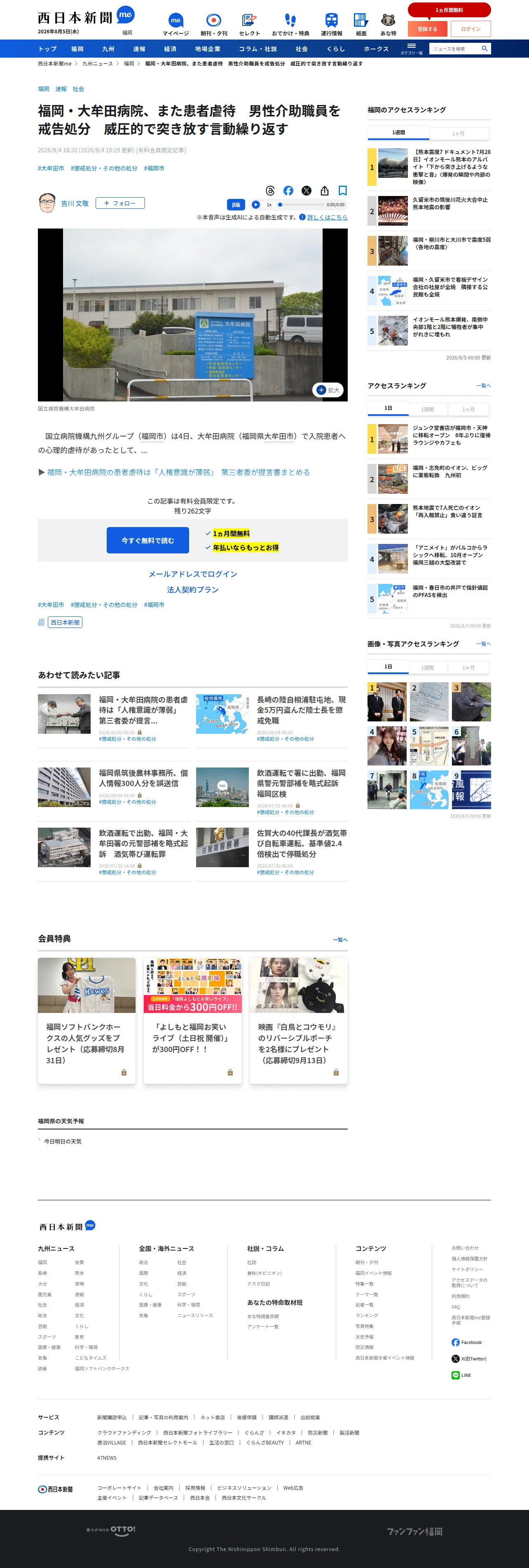This screenshot has height=1568, width=529.
Task: Select 速報 in the navigation bar
Action: tap(139, 49)
